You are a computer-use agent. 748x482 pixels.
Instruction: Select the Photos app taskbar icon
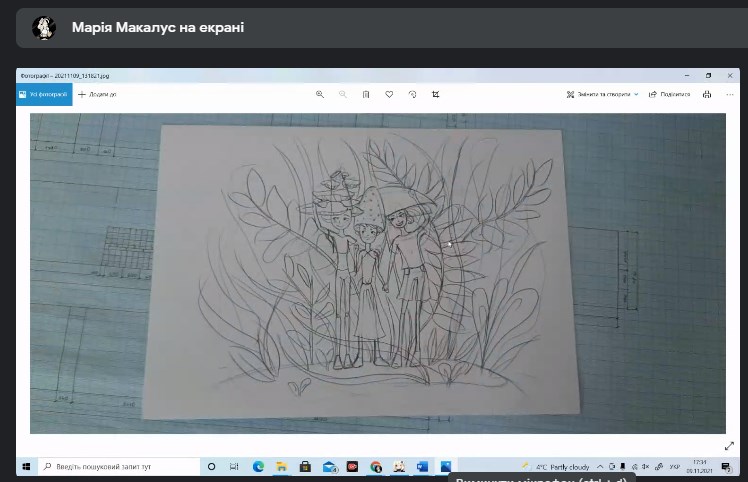[446, 467]
